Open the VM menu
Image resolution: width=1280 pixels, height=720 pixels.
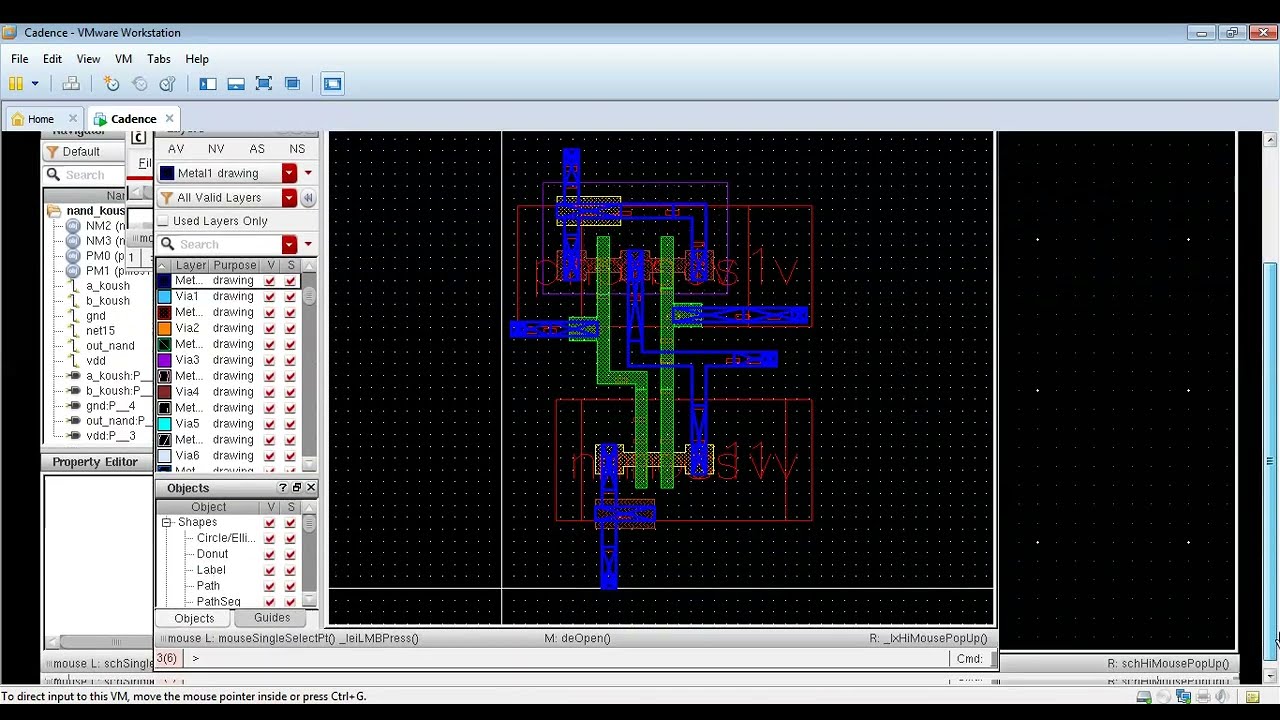(x=123, y=59)
